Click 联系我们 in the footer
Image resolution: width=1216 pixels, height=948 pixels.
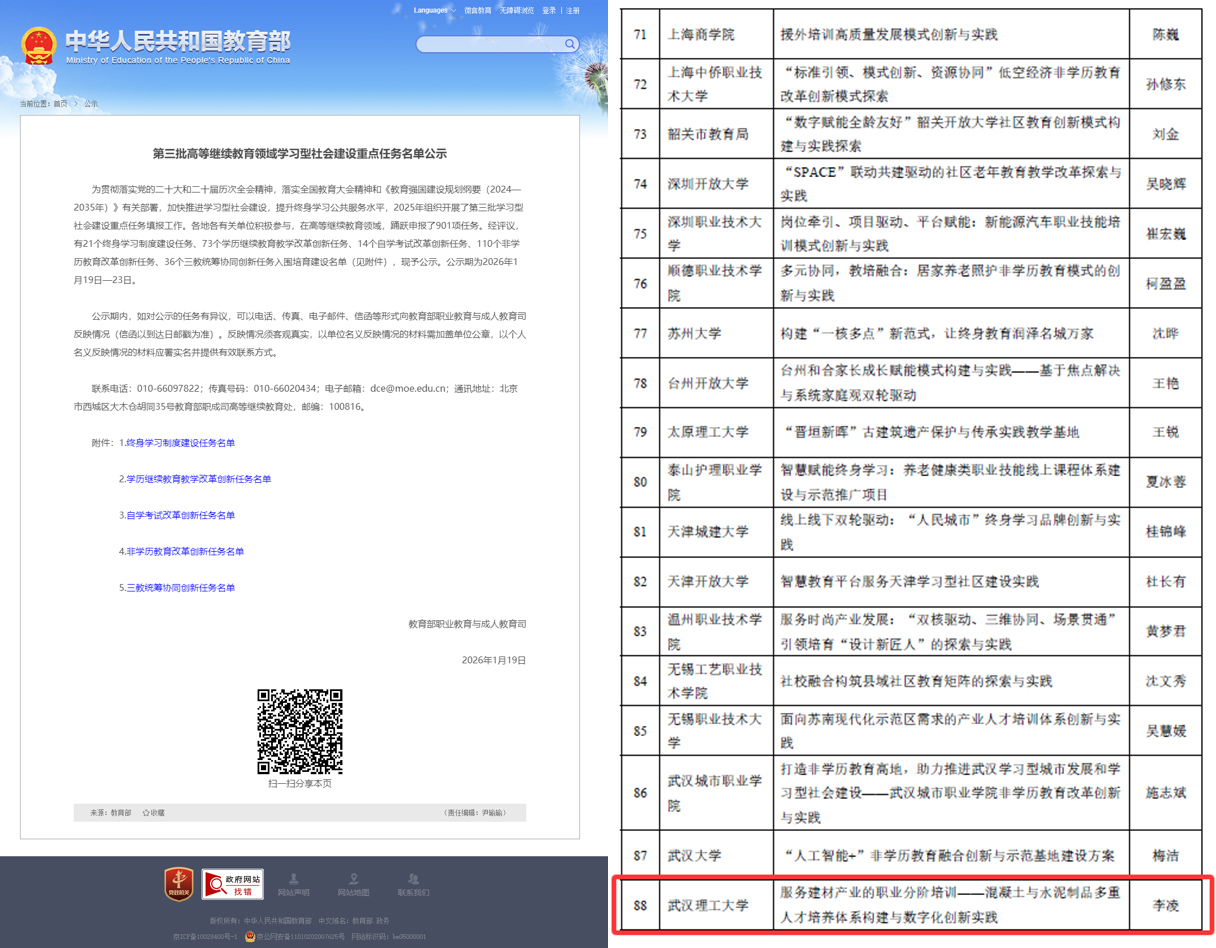(x=413, y=884)
